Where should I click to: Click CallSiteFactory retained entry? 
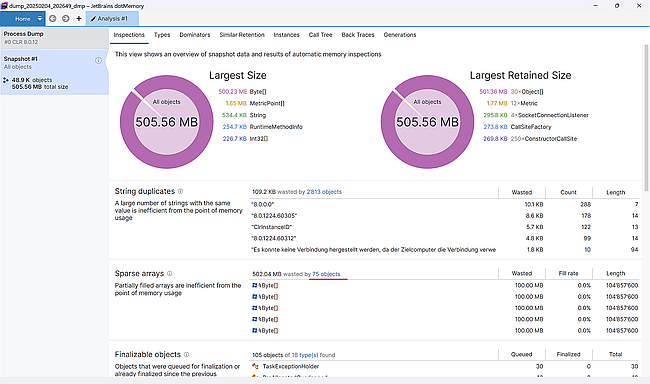tap(531, 127)
